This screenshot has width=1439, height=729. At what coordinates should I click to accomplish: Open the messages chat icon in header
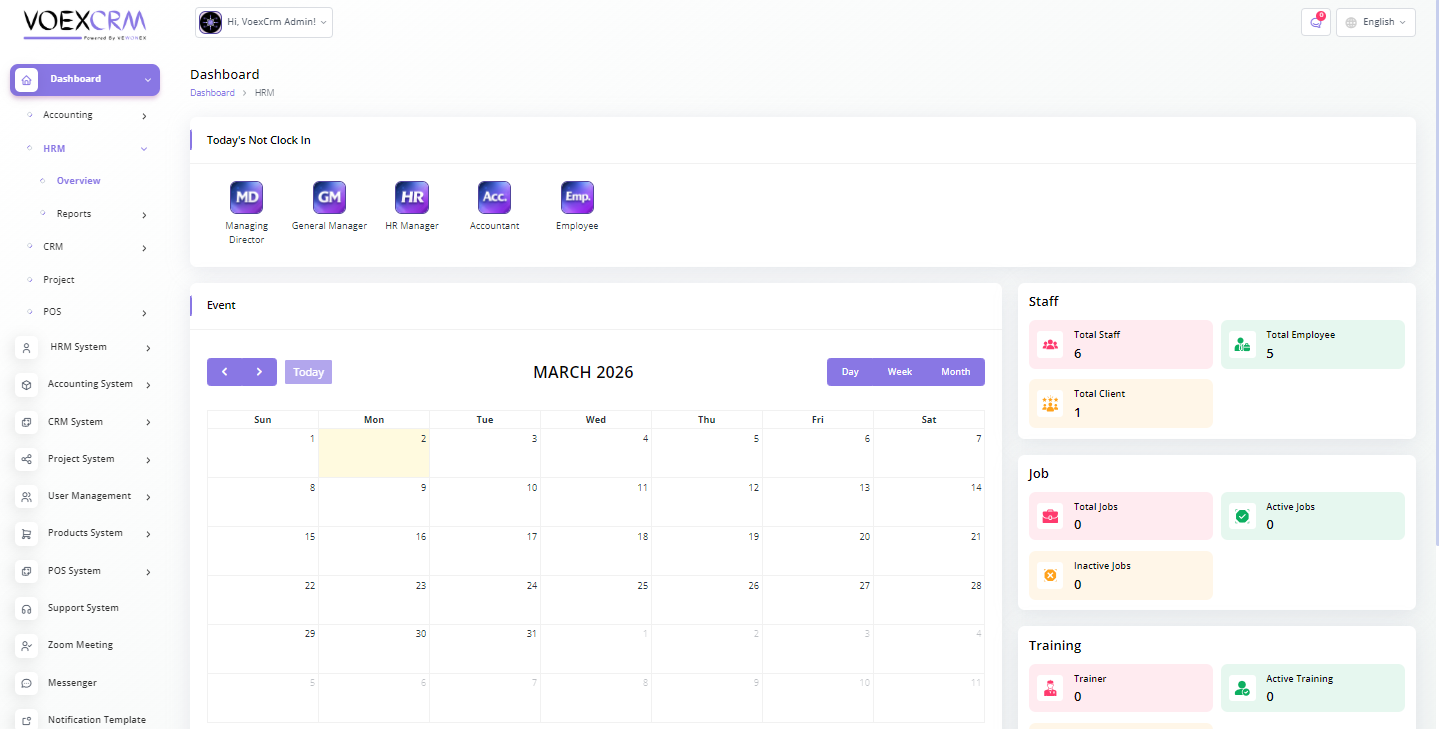[x=1315, y=22]
